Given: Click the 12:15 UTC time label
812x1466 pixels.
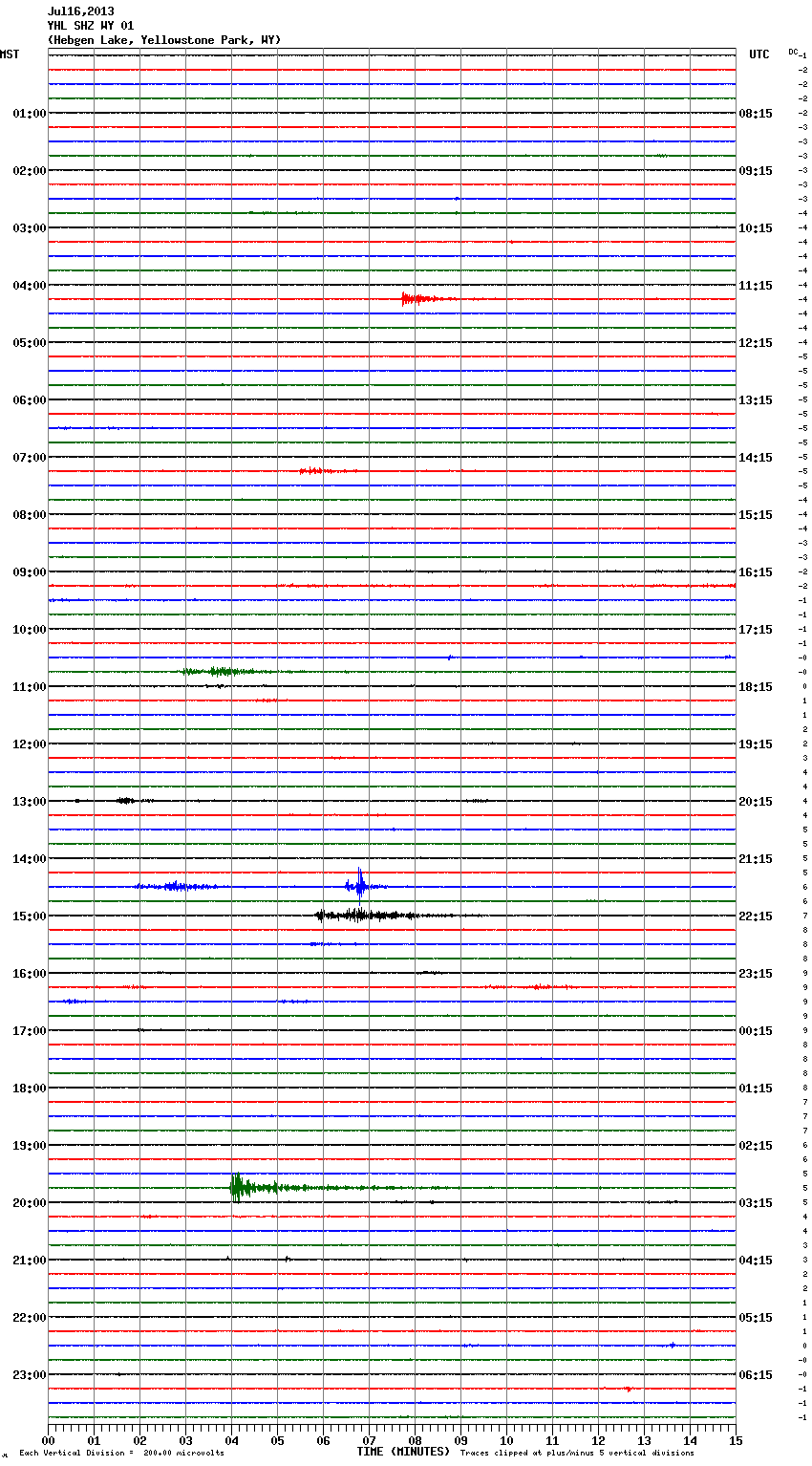Looking at the screenshot, I should pos(756,343).
